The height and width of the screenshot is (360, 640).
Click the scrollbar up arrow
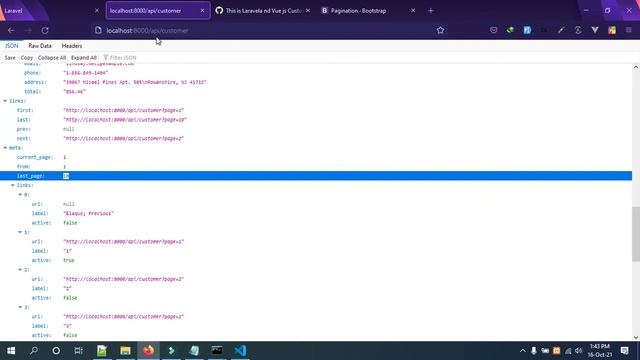click(x=636, y=67)
